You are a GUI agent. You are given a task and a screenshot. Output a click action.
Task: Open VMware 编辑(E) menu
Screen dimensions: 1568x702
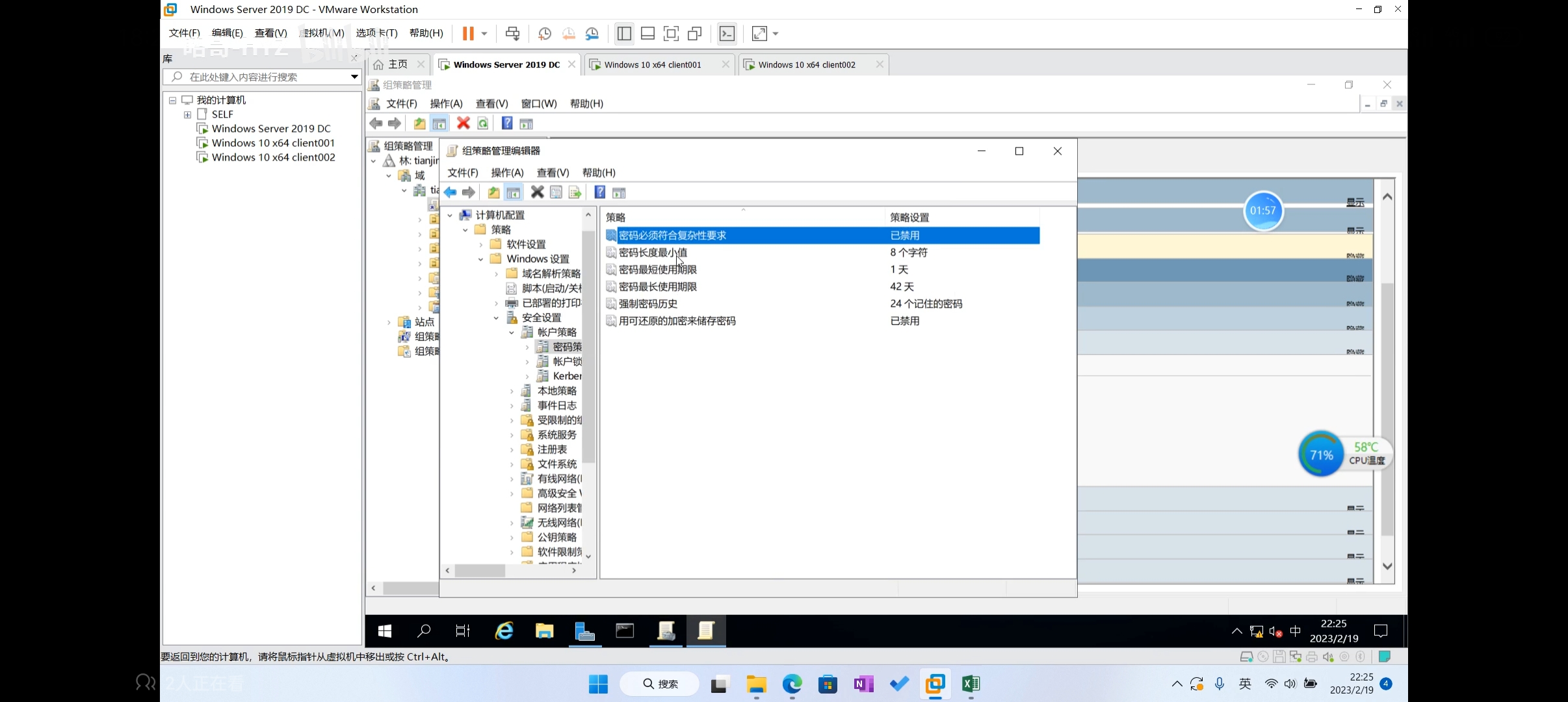(x=227, y=33)
